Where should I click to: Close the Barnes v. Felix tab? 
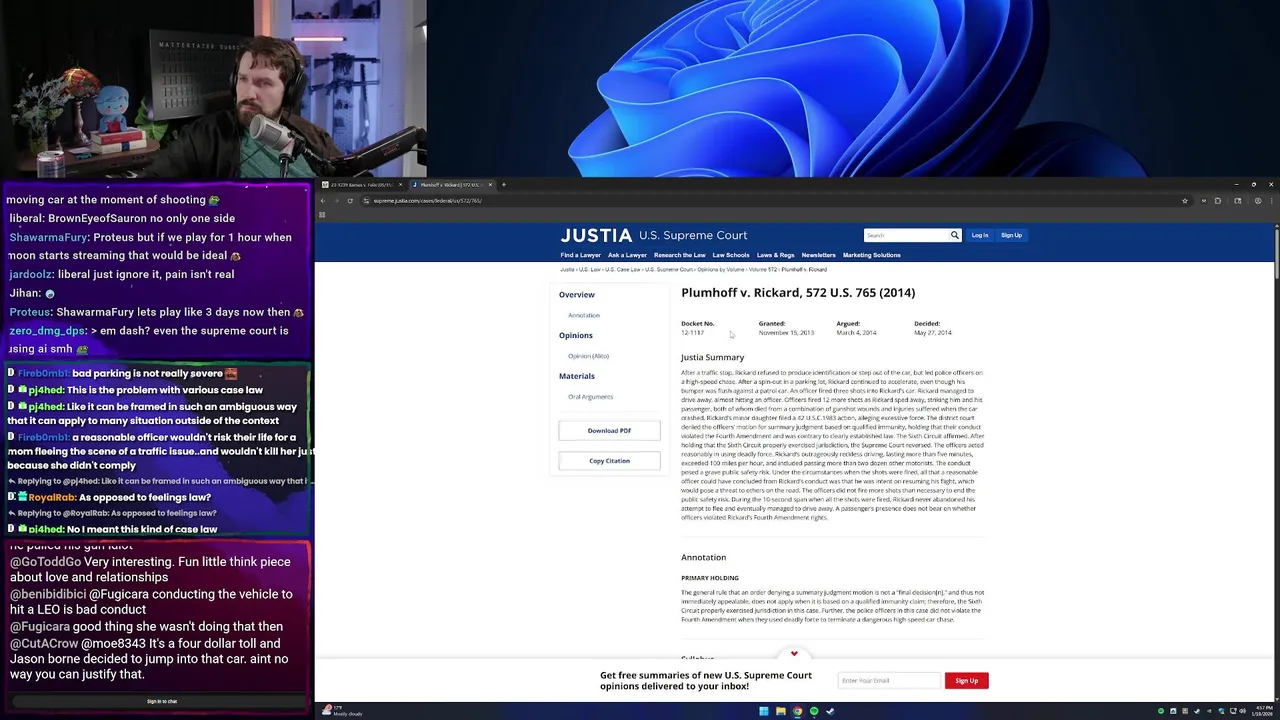click(400, 185)
